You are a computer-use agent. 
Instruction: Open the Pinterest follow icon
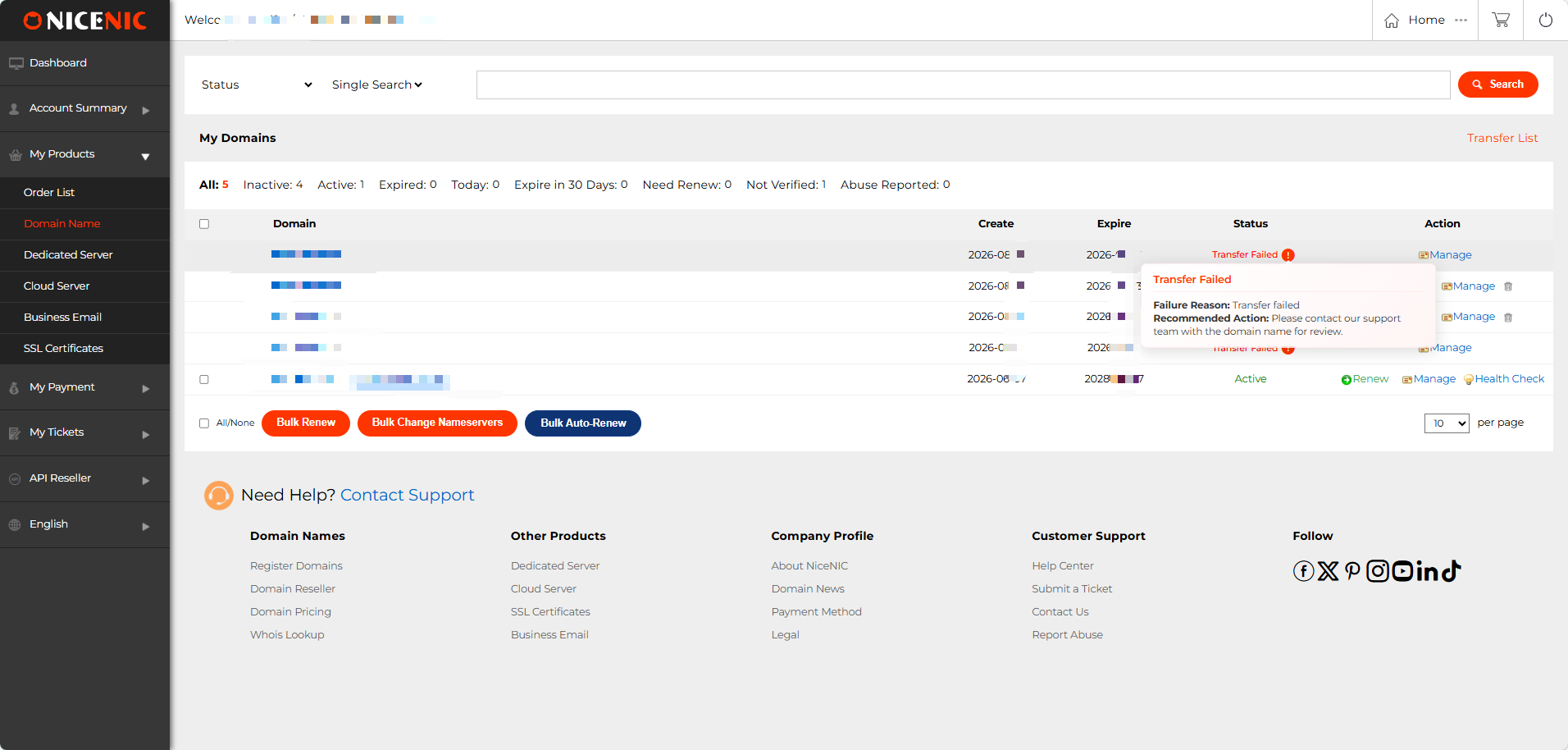point(1352,571)
